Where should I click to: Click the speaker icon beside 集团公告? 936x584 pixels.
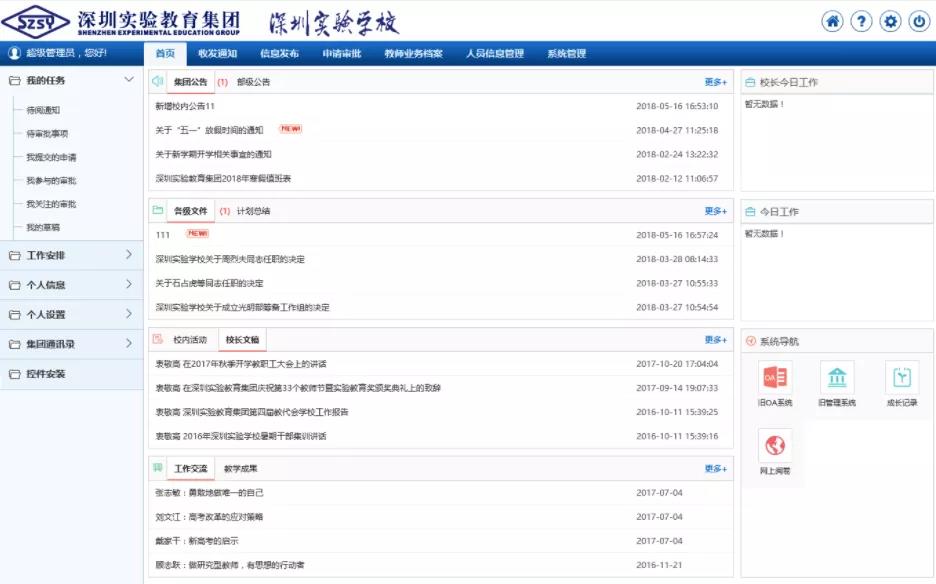(158, 81)
